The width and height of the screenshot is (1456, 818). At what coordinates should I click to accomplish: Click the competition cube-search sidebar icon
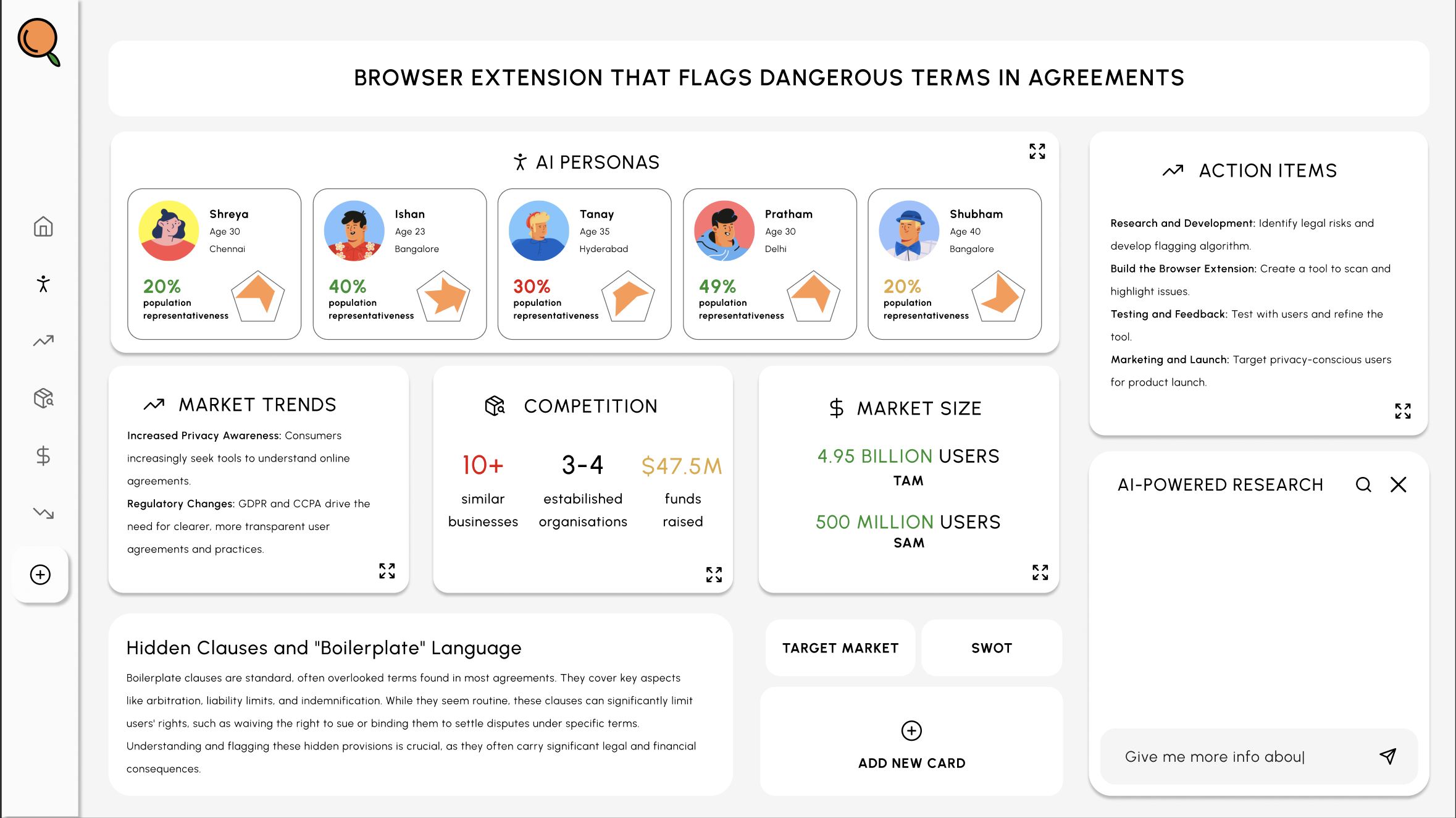pos(43,398)
